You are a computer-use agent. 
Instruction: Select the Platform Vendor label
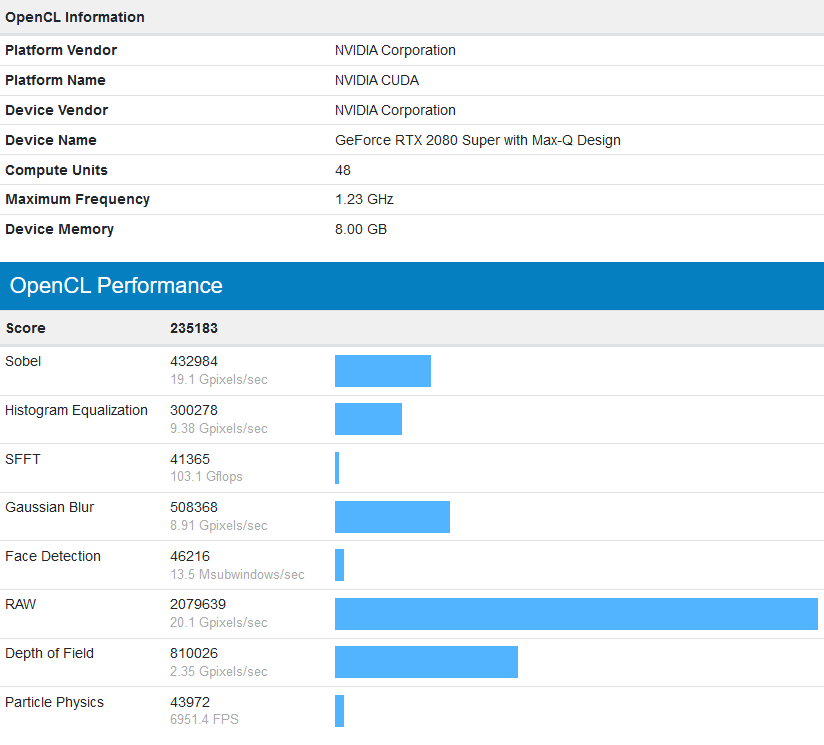pyautogui.click(x=61, y=50)
